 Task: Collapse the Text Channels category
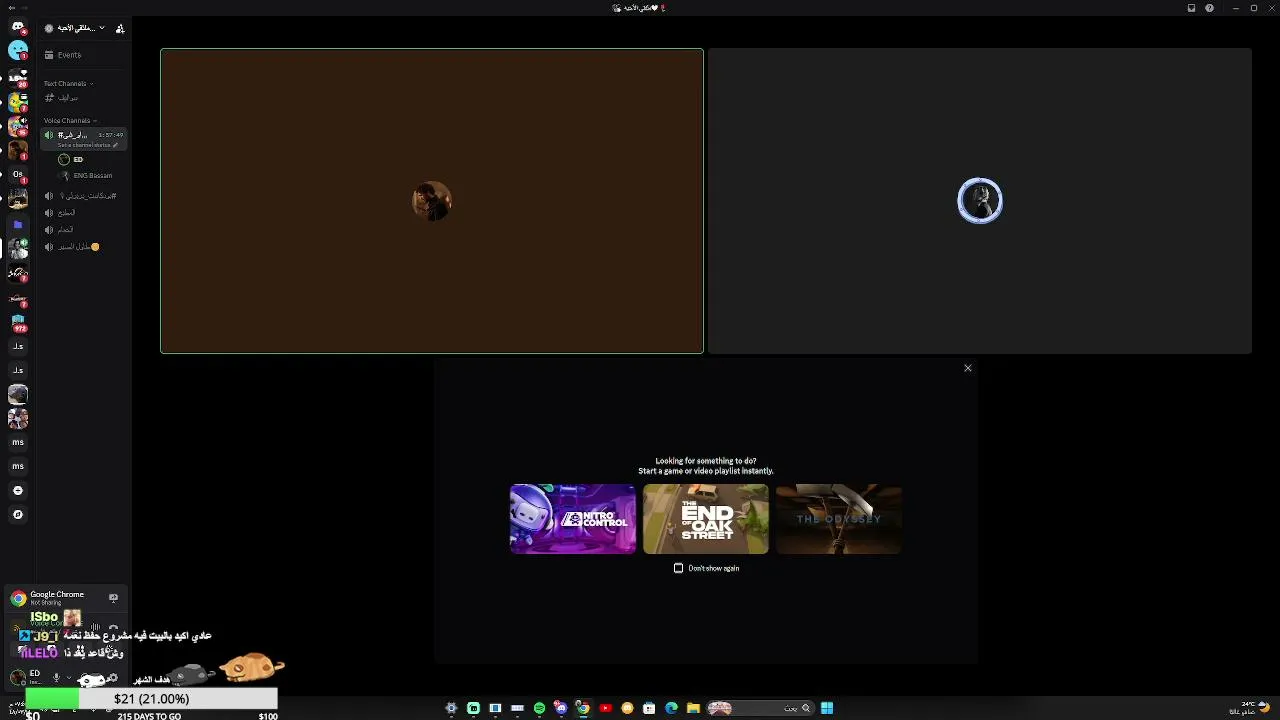[67, 83]
